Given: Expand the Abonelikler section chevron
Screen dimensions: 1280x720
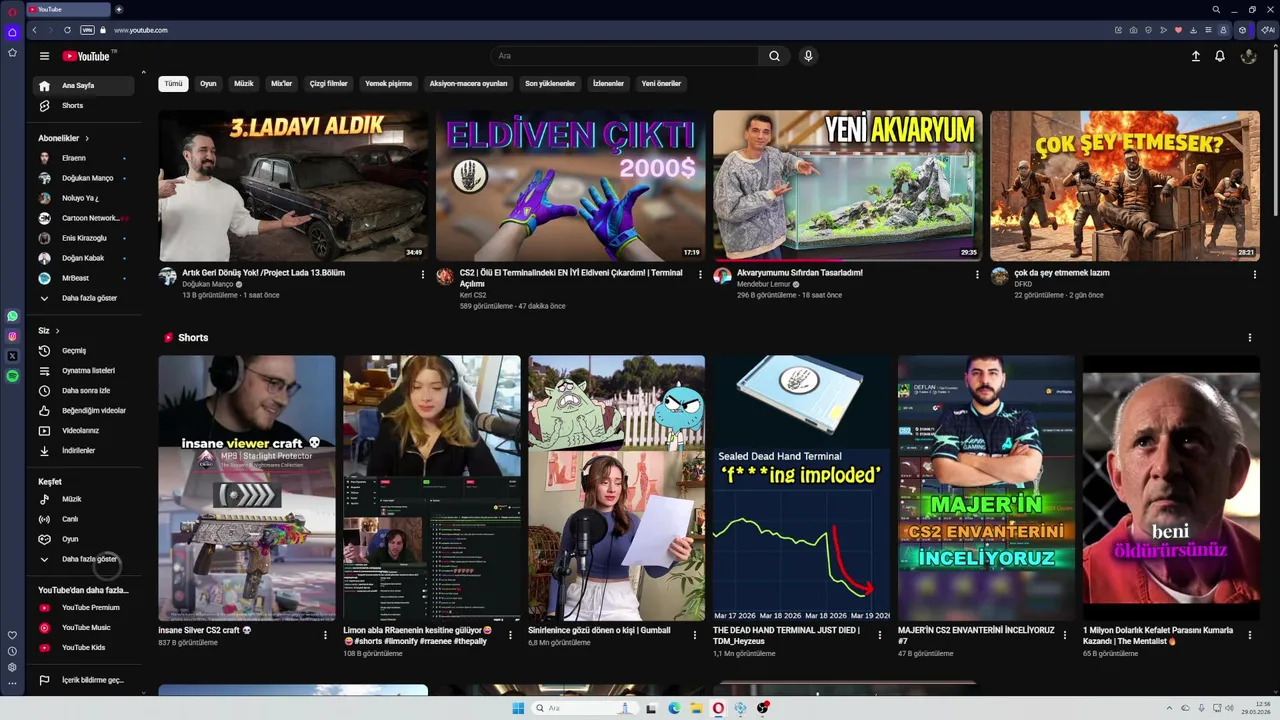Looking at the screenshot, I should pyautogui.click(x=87, y=138).
